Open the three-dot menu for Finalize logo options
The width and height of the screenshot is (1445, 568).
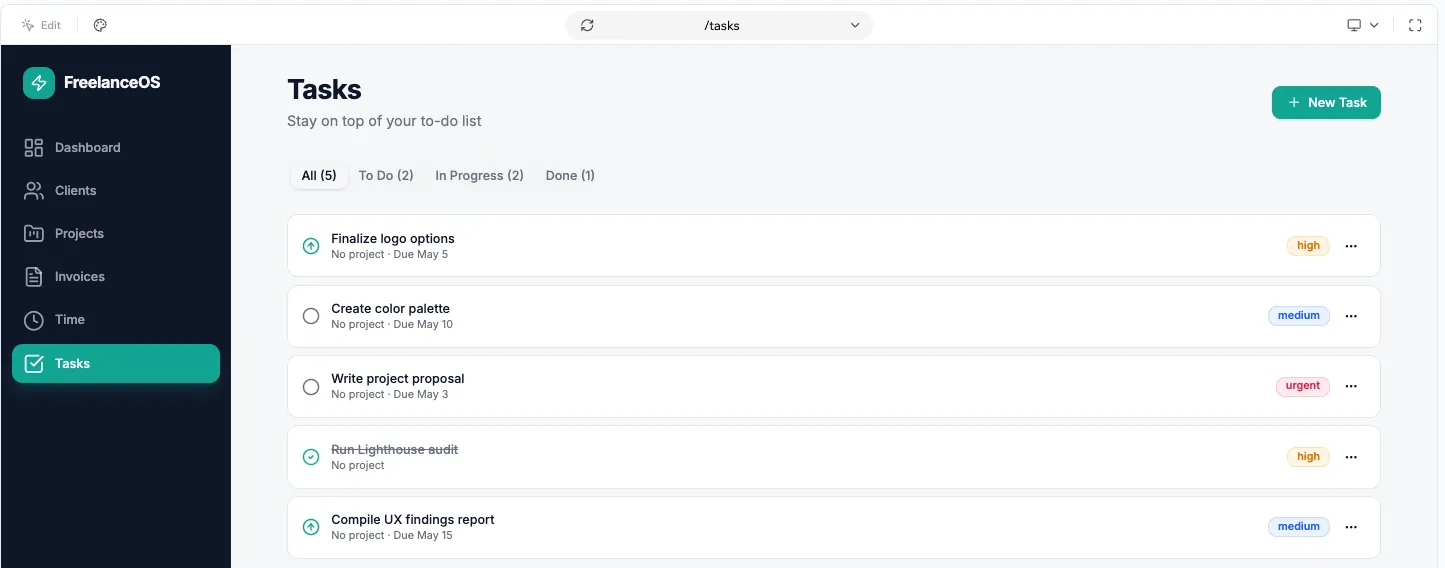(x=1351, y=246)
